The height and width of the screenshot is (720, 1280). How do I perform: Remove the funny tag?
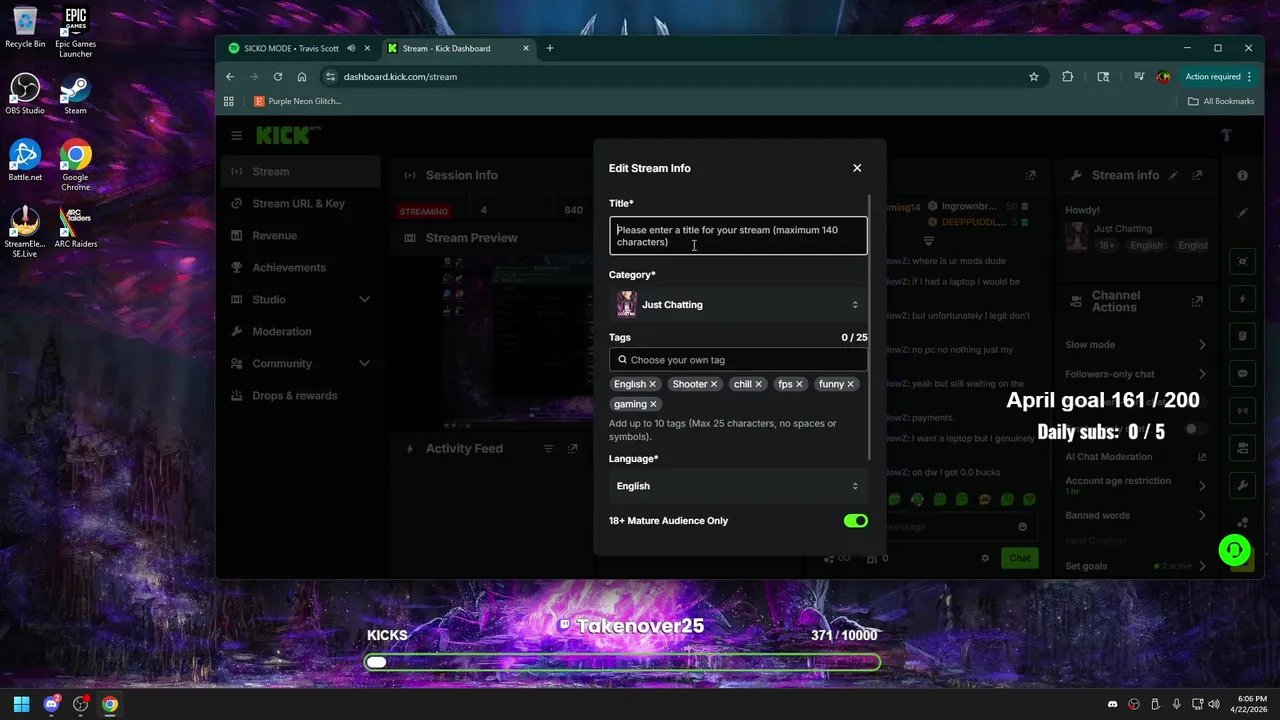(x=851, y=384)
